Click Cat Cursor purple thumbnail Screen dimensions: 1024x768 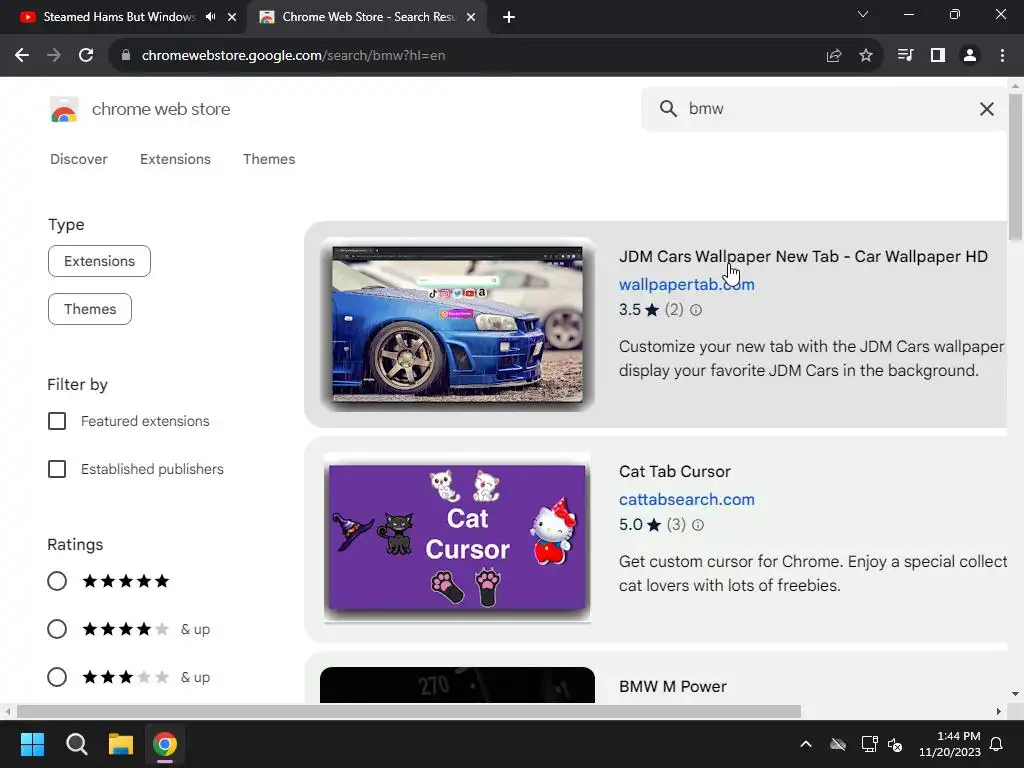coord(457,537)
